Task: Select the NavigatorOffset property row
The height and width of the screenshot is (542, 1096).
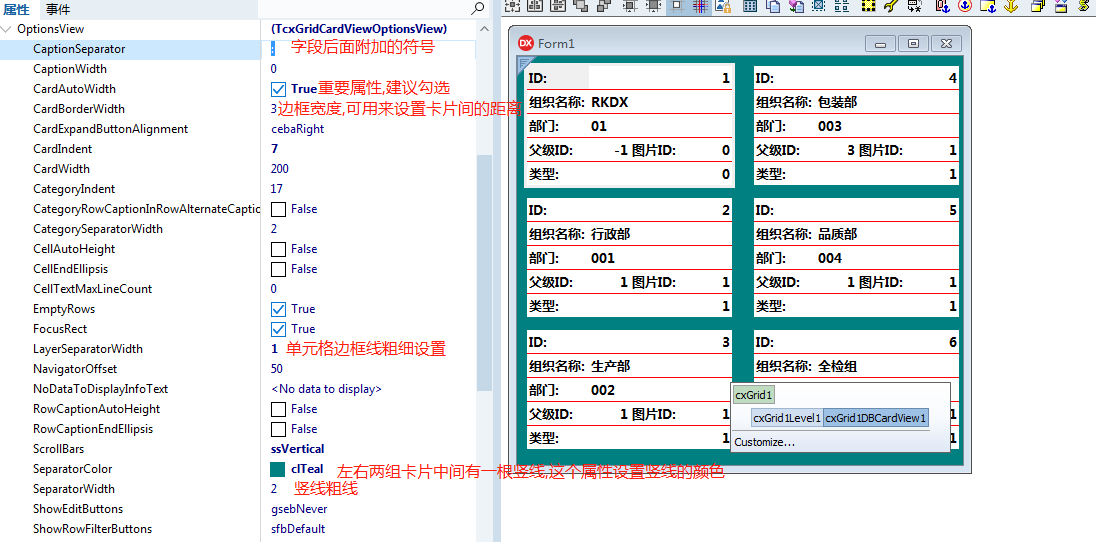Action: pyautogui.click(x=130, y=369)
